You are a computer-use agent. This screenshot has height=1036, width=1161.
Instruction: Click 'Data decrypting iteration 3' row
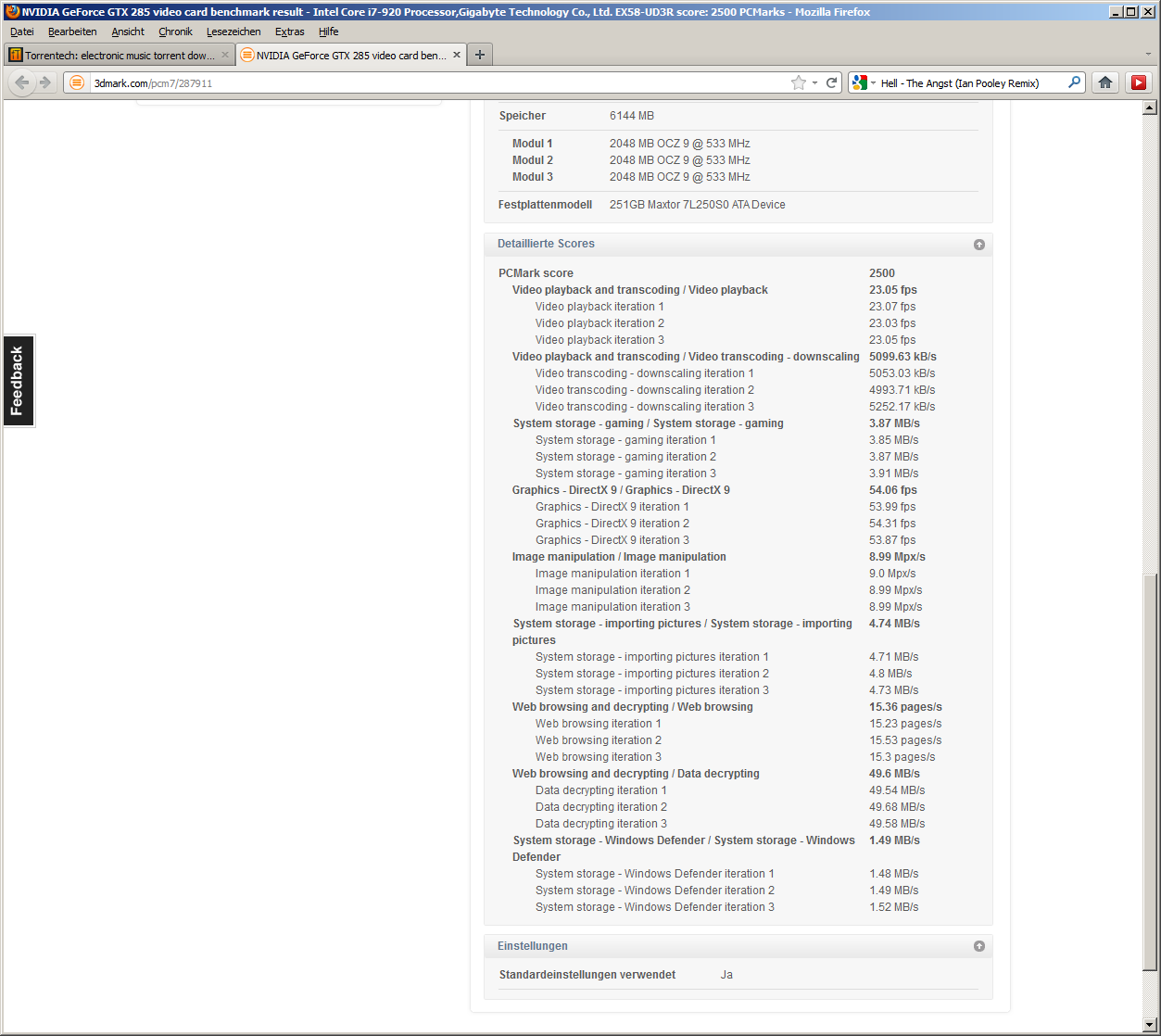point(730,824)
